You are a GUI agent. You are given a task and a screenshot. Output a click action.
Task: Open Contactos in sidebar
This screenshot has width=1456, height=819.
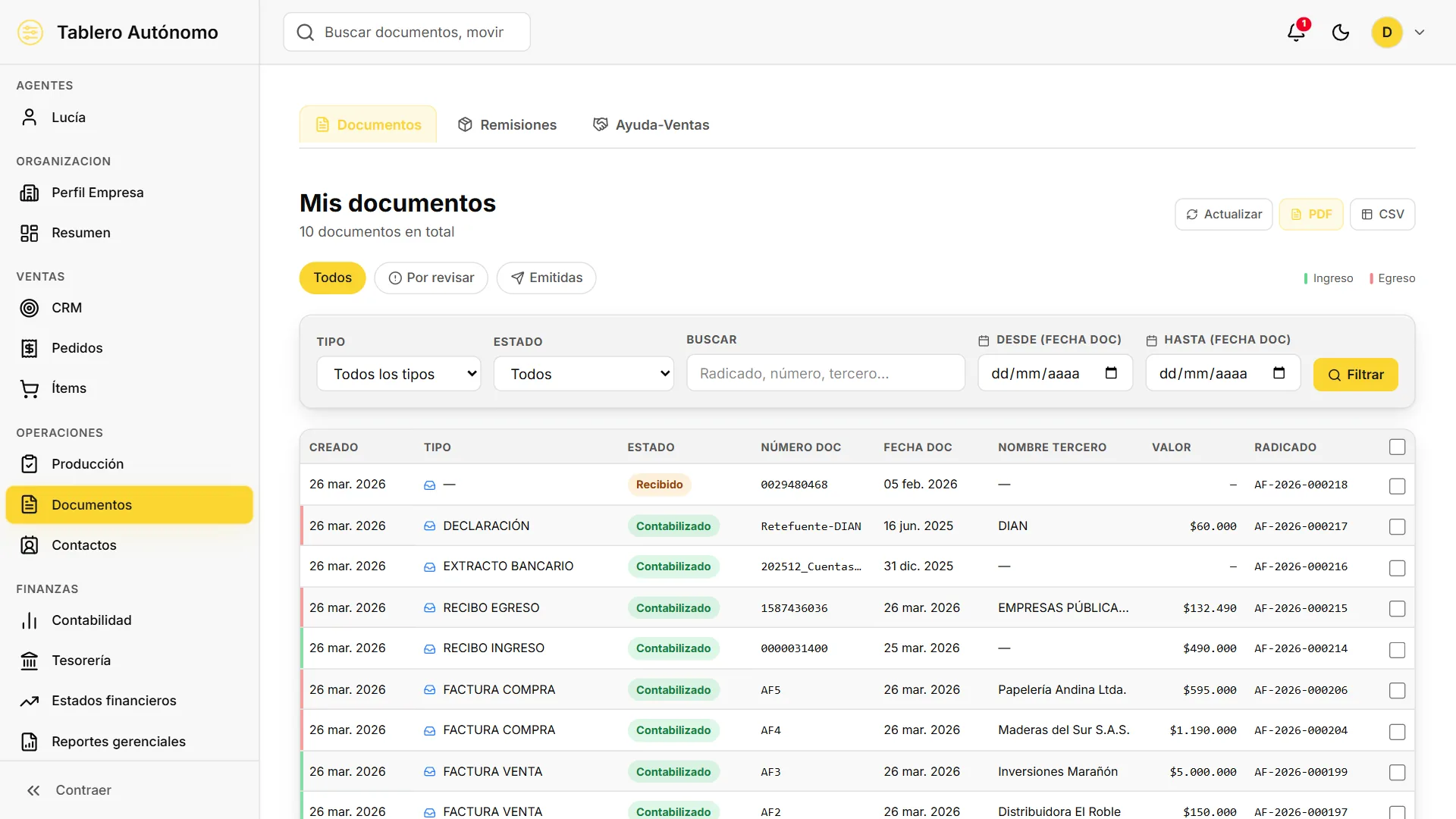(129, 544)
